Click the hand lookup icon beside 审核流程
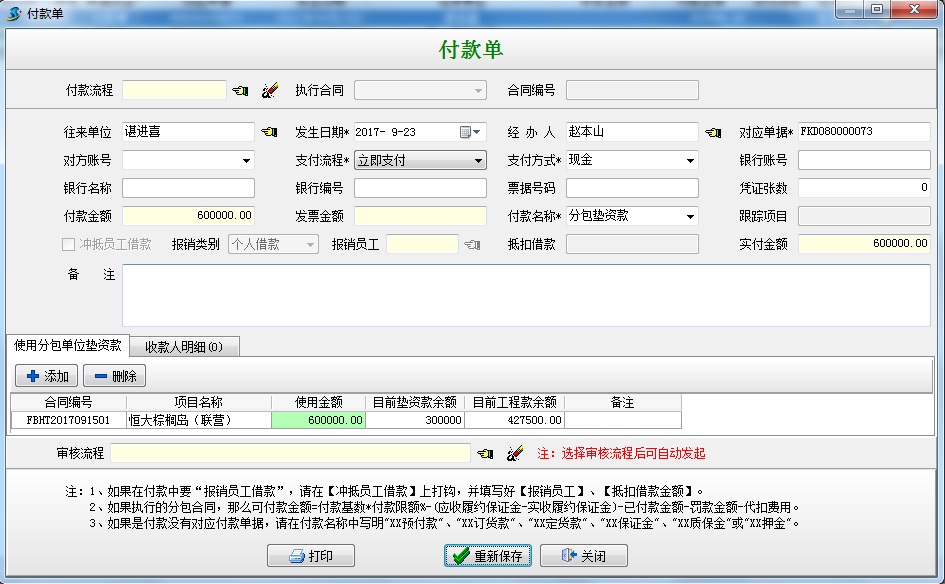This screenshot has height=584, width=945. click(486, 454)
